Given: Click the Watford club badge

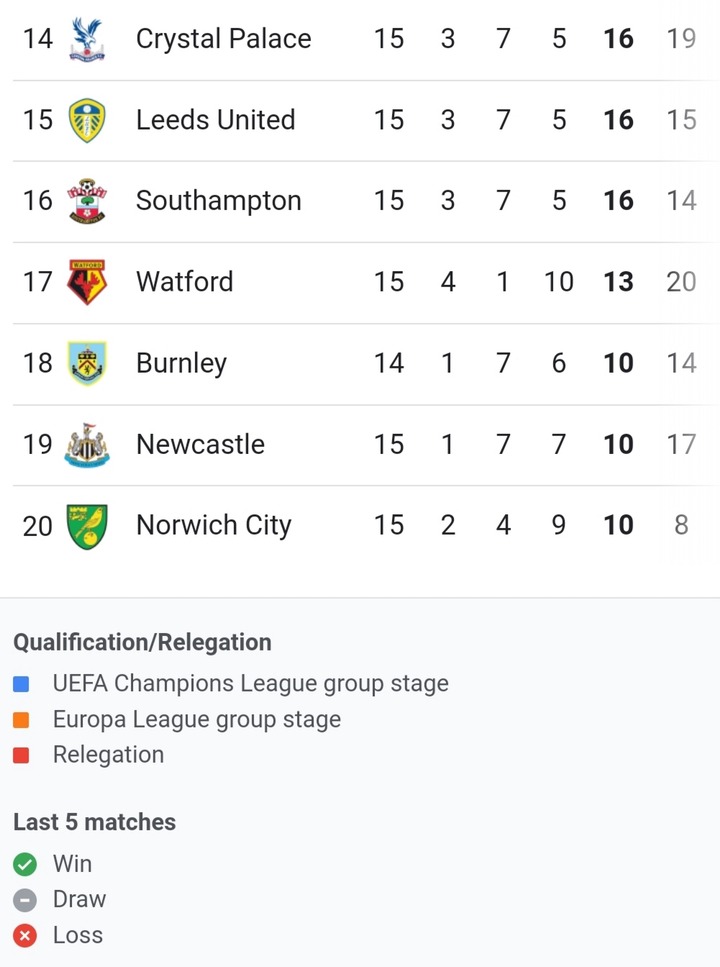Looking at the screenshot, I should tap(87, 282).
